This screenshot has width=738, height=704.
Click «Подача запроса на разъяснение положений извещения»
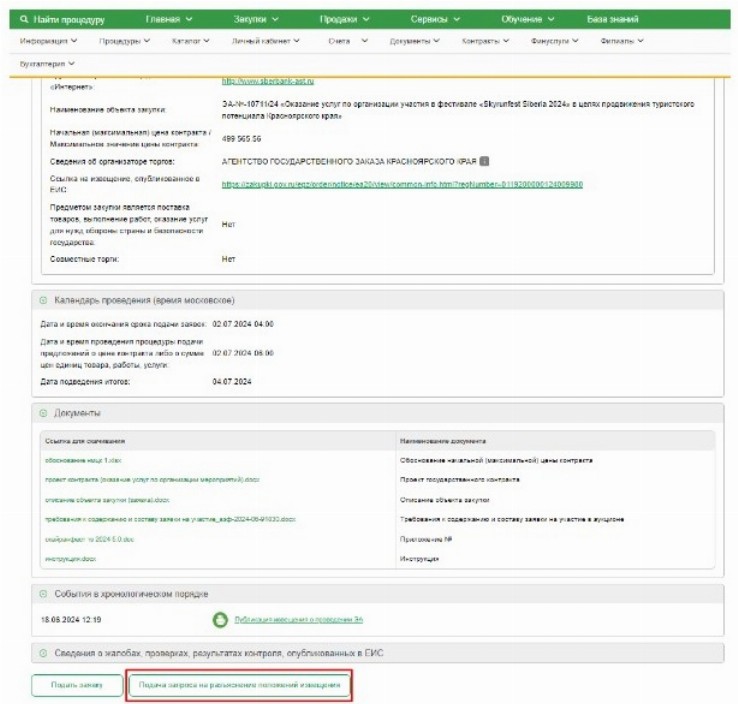coord(240,685)
